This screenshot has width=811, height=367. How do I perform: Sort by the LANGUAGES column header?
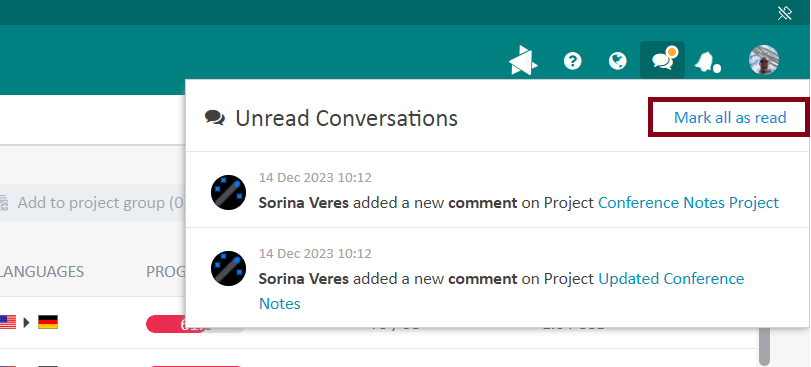42,271
